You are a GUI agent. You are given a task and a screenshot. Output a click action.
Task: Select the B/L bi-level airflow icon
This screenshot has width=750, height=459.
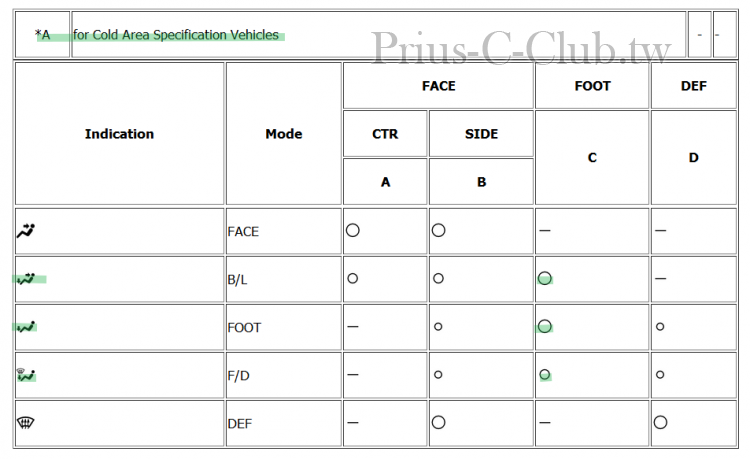[26, 279]
